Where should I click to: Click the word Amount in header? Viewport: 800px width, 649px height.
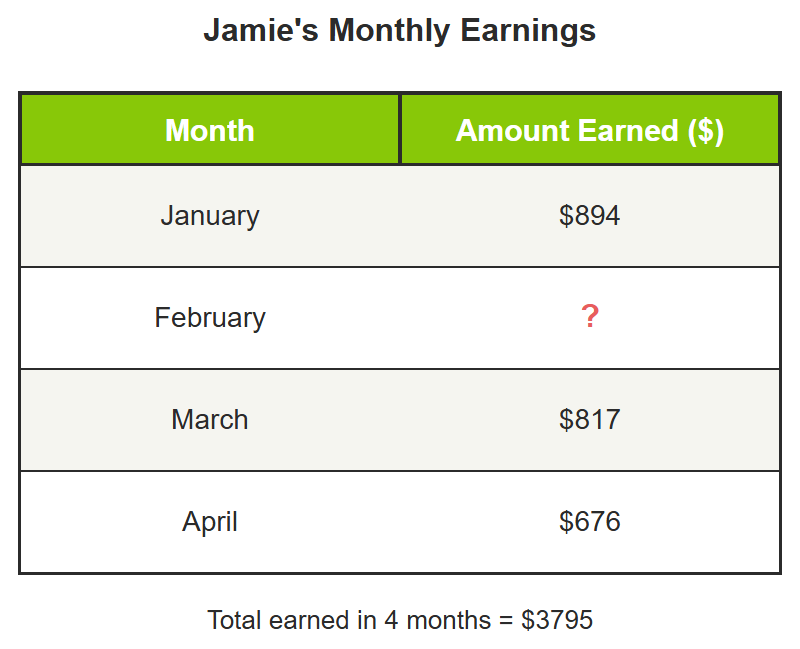[514, 130]
